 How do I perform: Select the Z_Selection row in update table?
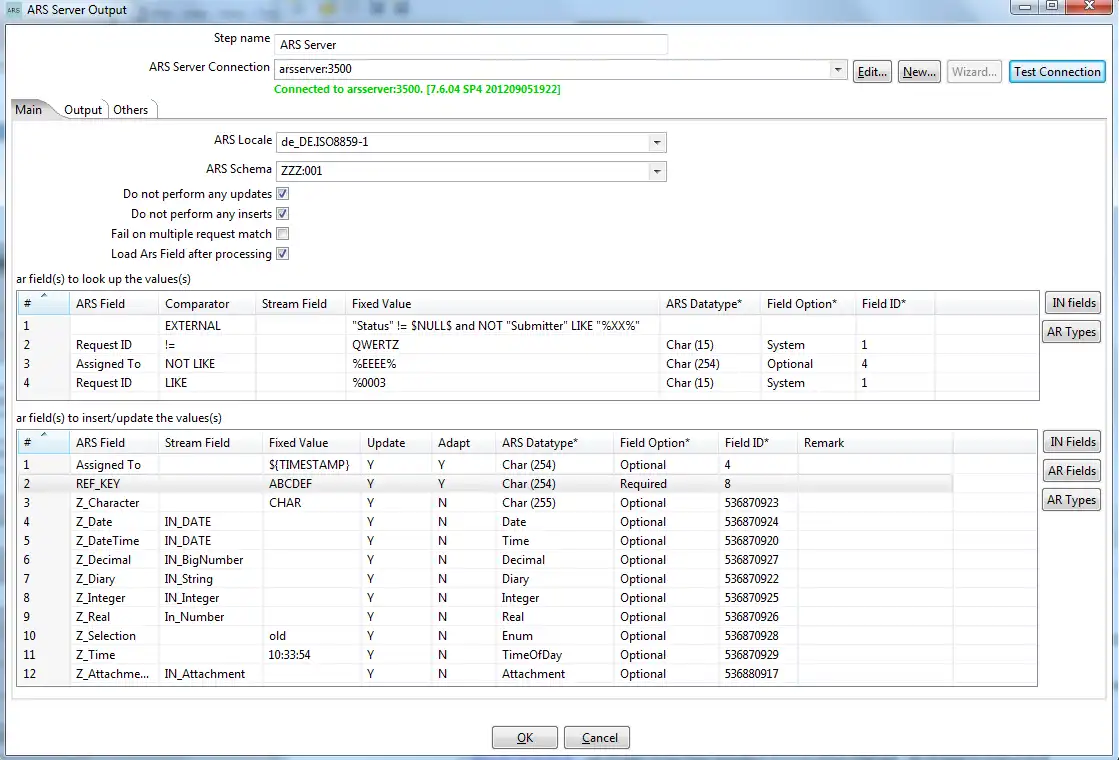pyautogui.click(x=106, y=636)
